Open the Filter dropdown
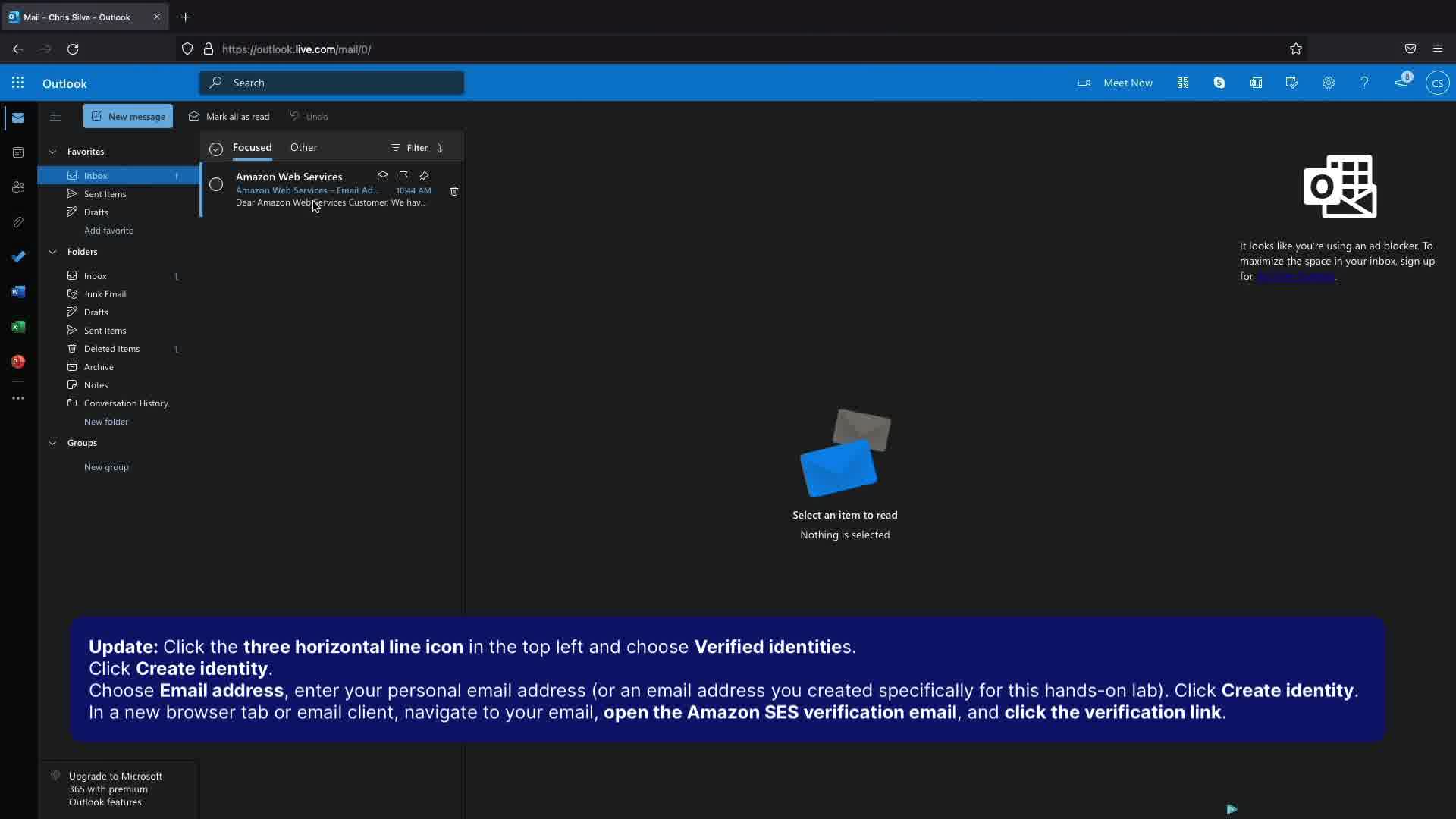Screen dimensions: 1456x819 tap(409, 148)
